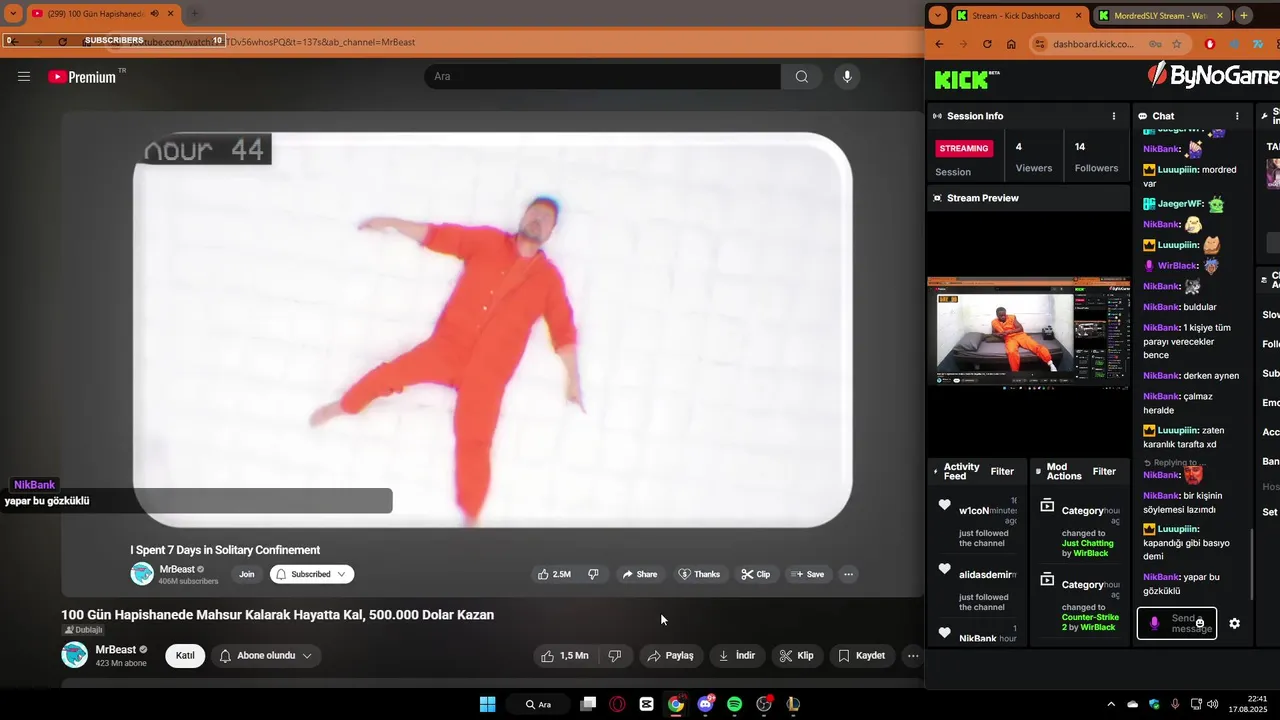Click w1coN in the Activity Feed
This screenshot has height=720, width=1280.
click(973, 510)
